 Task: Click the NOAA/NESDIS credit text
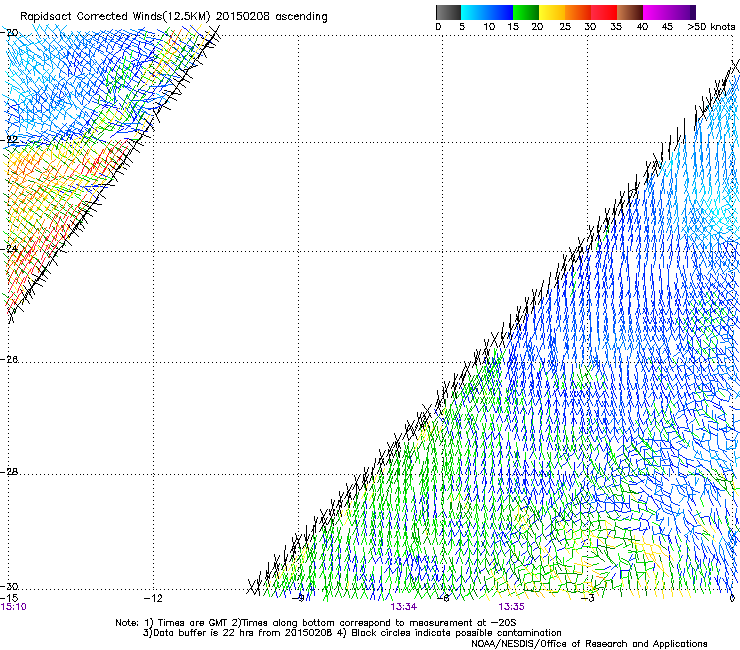tap(589, 644)
